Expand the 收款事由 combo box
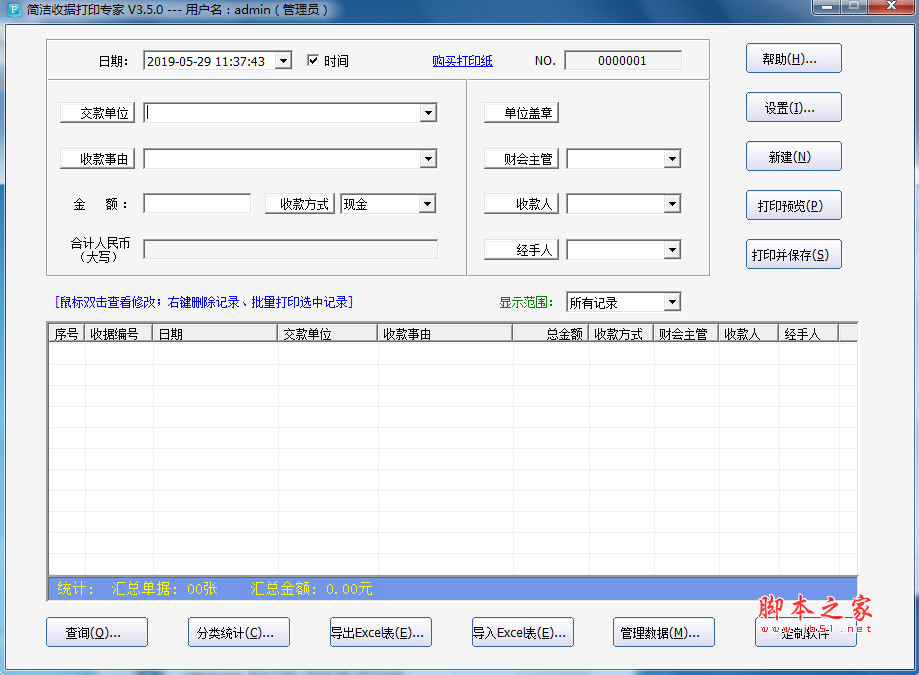Screen dimensions: 919x675 (x=428, y=159)
